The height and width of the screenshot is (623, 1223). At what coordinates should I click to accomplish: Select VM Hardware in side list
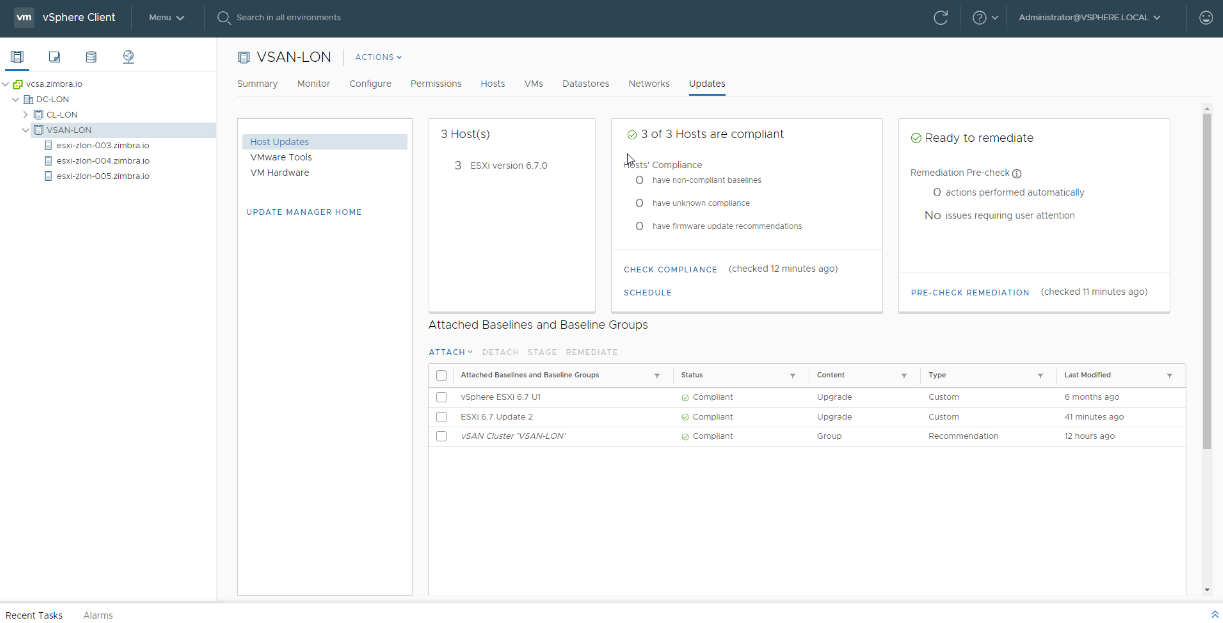click(x=280, y=173)
